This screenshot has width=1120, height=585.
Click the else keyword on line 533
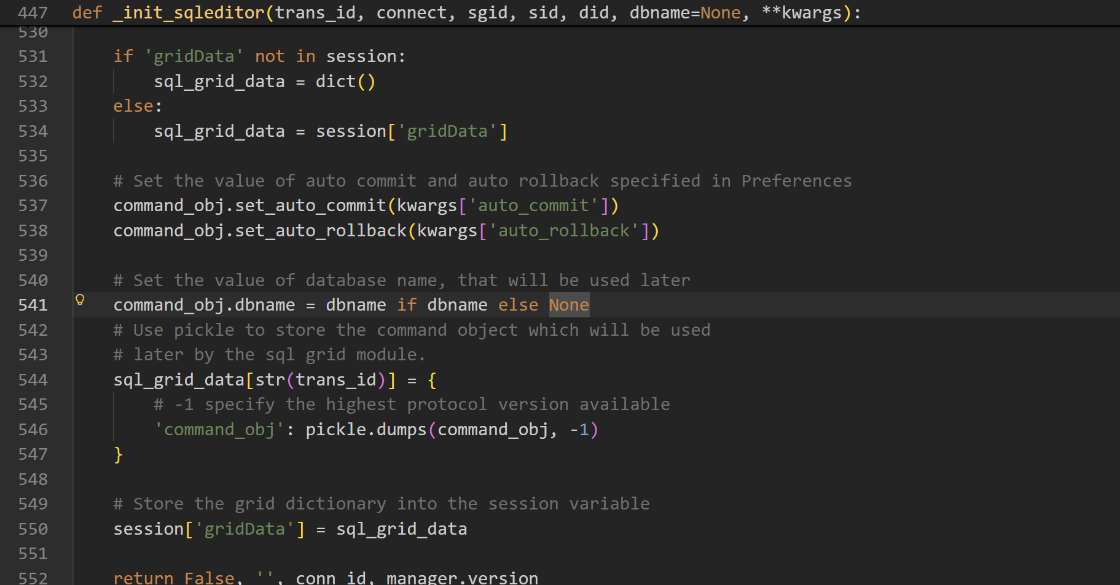(x=133, y=107)
